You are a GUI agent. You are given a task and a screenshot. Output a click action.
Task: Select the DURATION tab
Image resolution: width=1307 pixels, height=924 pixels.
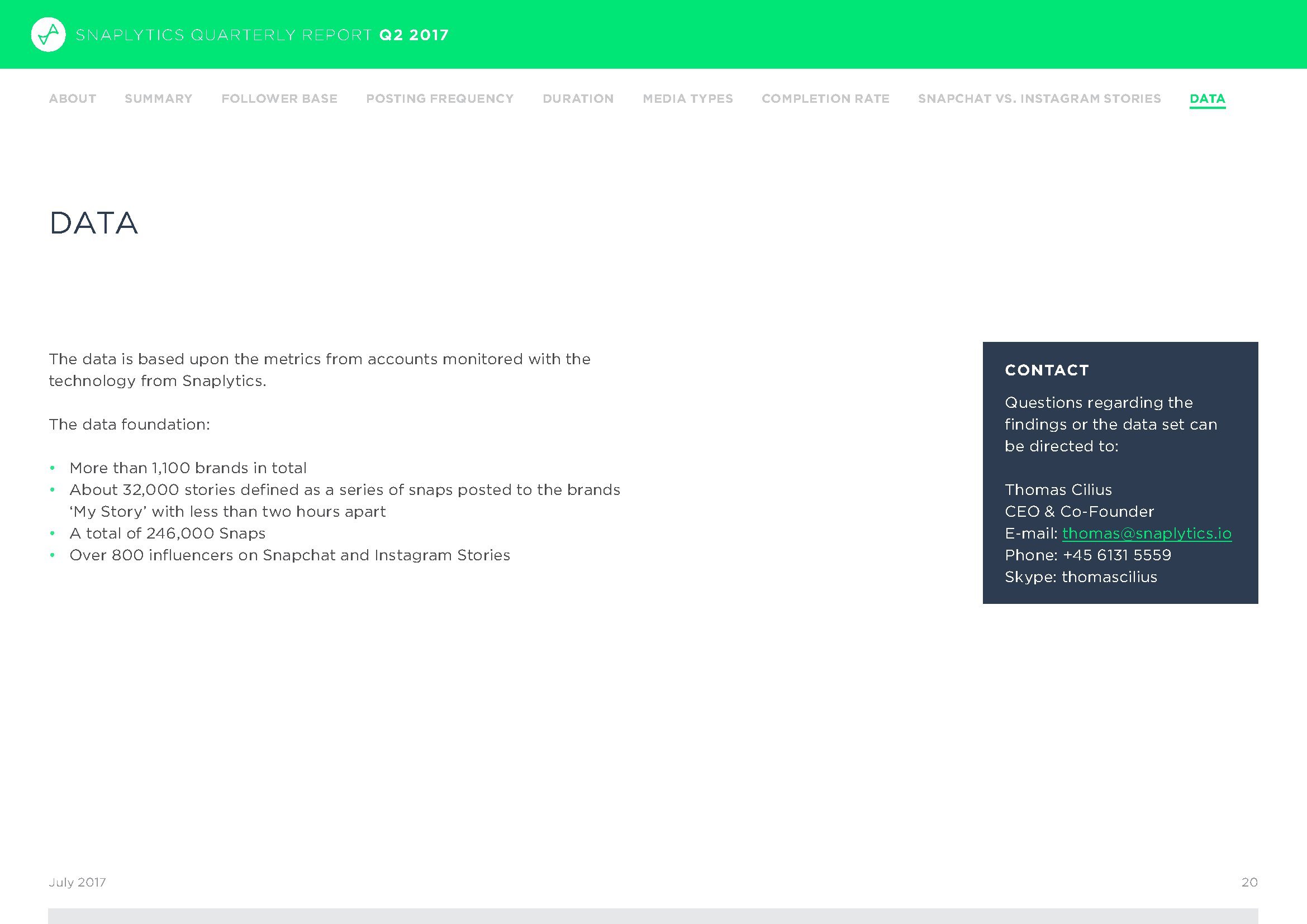[x=578, y=98]
